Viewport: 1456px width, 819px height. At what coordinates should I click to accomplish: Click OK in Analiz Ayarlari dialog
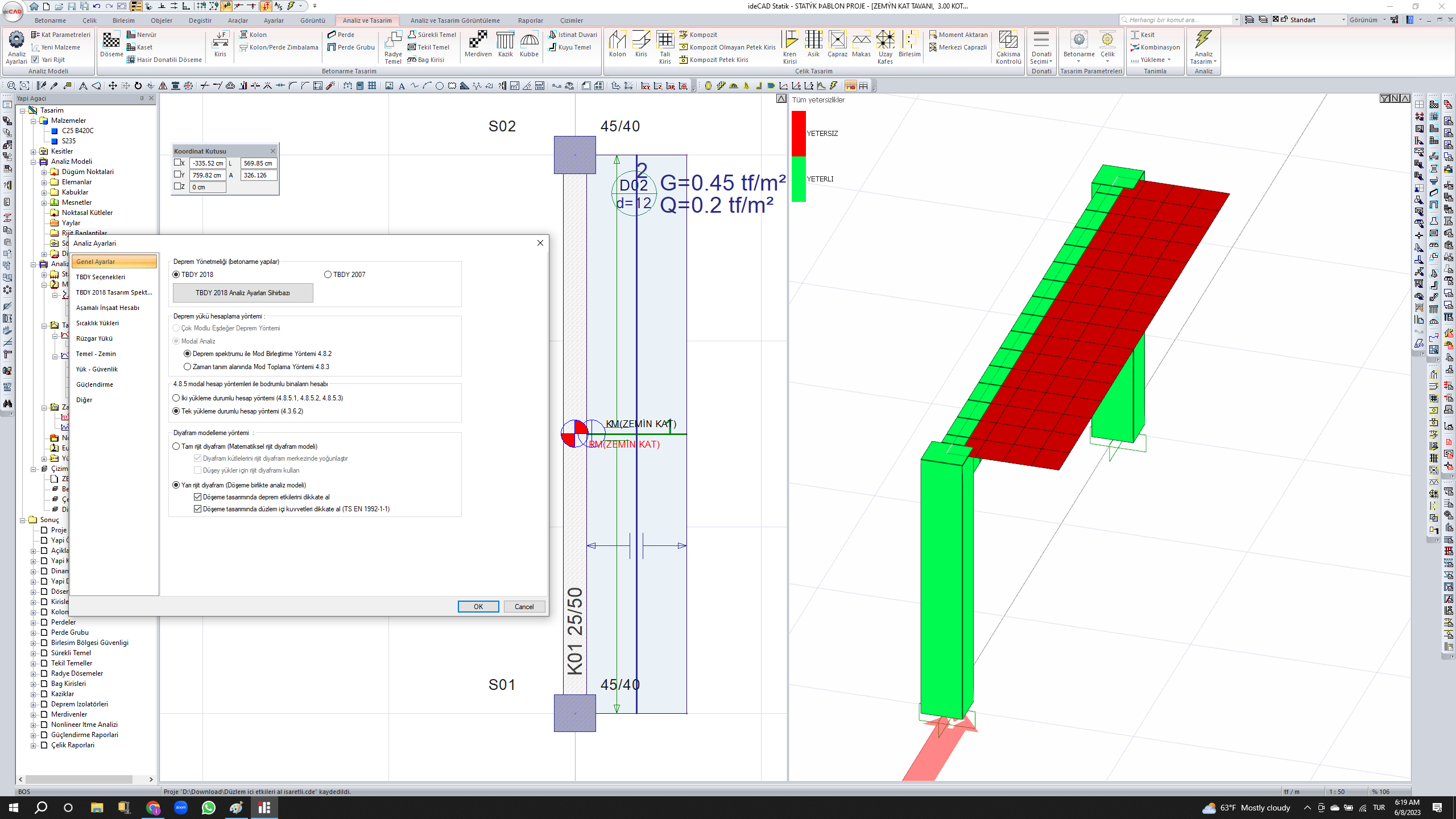478,607
